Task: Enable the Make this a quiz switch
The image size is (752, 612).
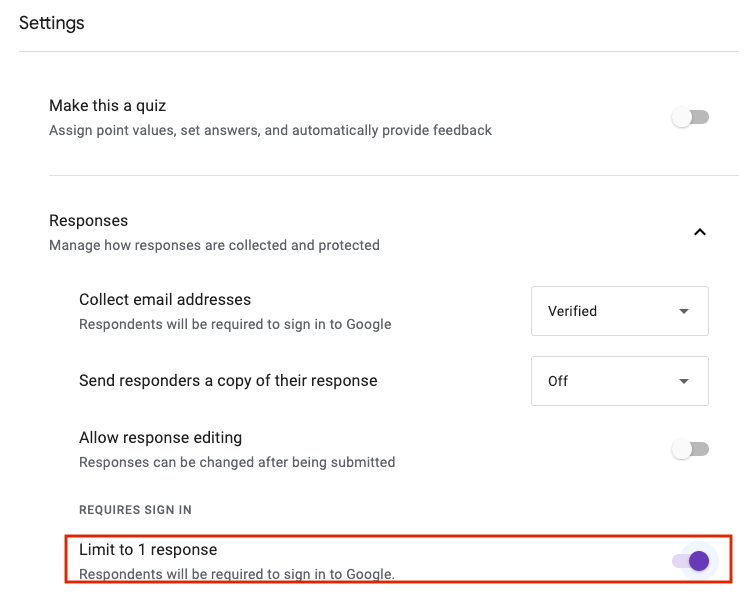Action: 690,118
